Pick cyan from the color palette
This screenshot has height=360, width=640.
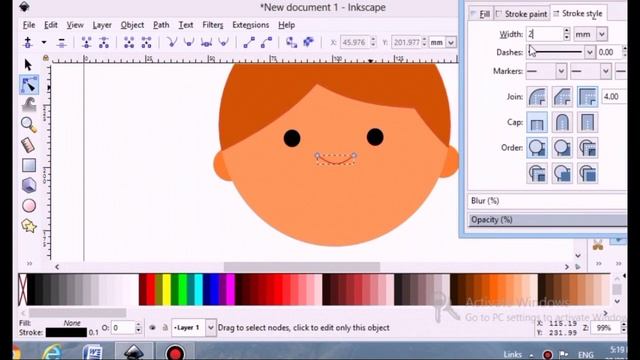198,290
